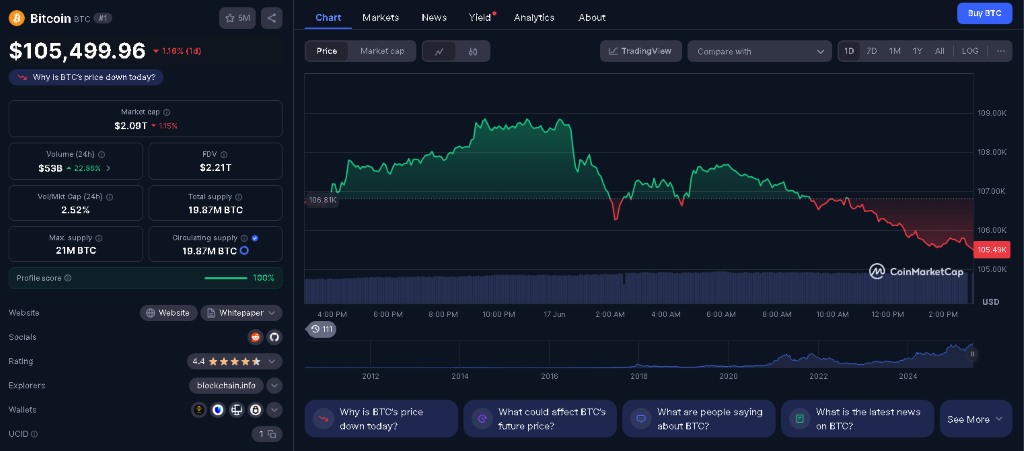1024x451 pixels.
Task: Toggle chart to Market cap view
Action: (x=382, y=51)
